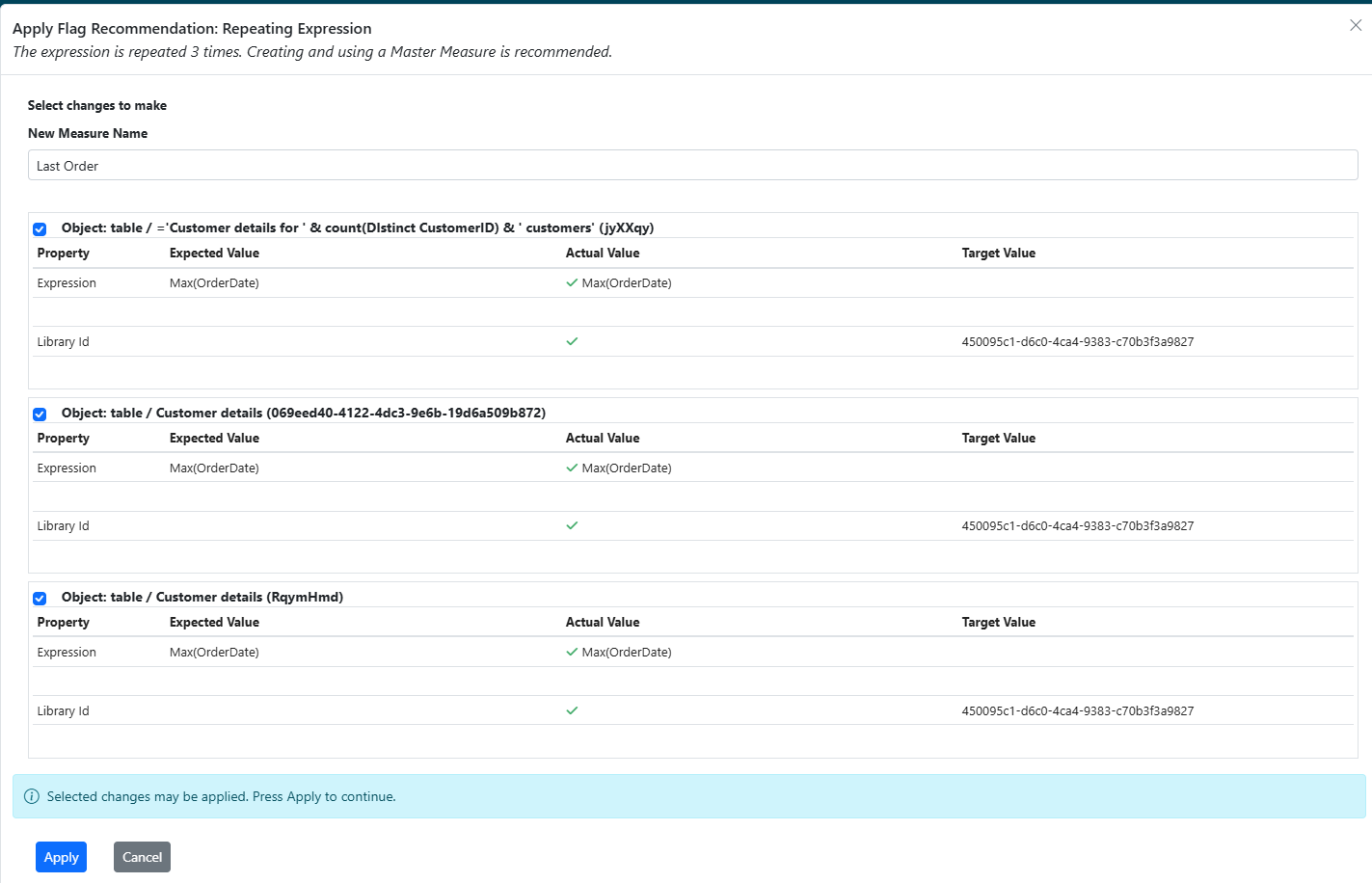1372x883 pixels.
Task: Click the New Measure Name input field
Action: 692,166
